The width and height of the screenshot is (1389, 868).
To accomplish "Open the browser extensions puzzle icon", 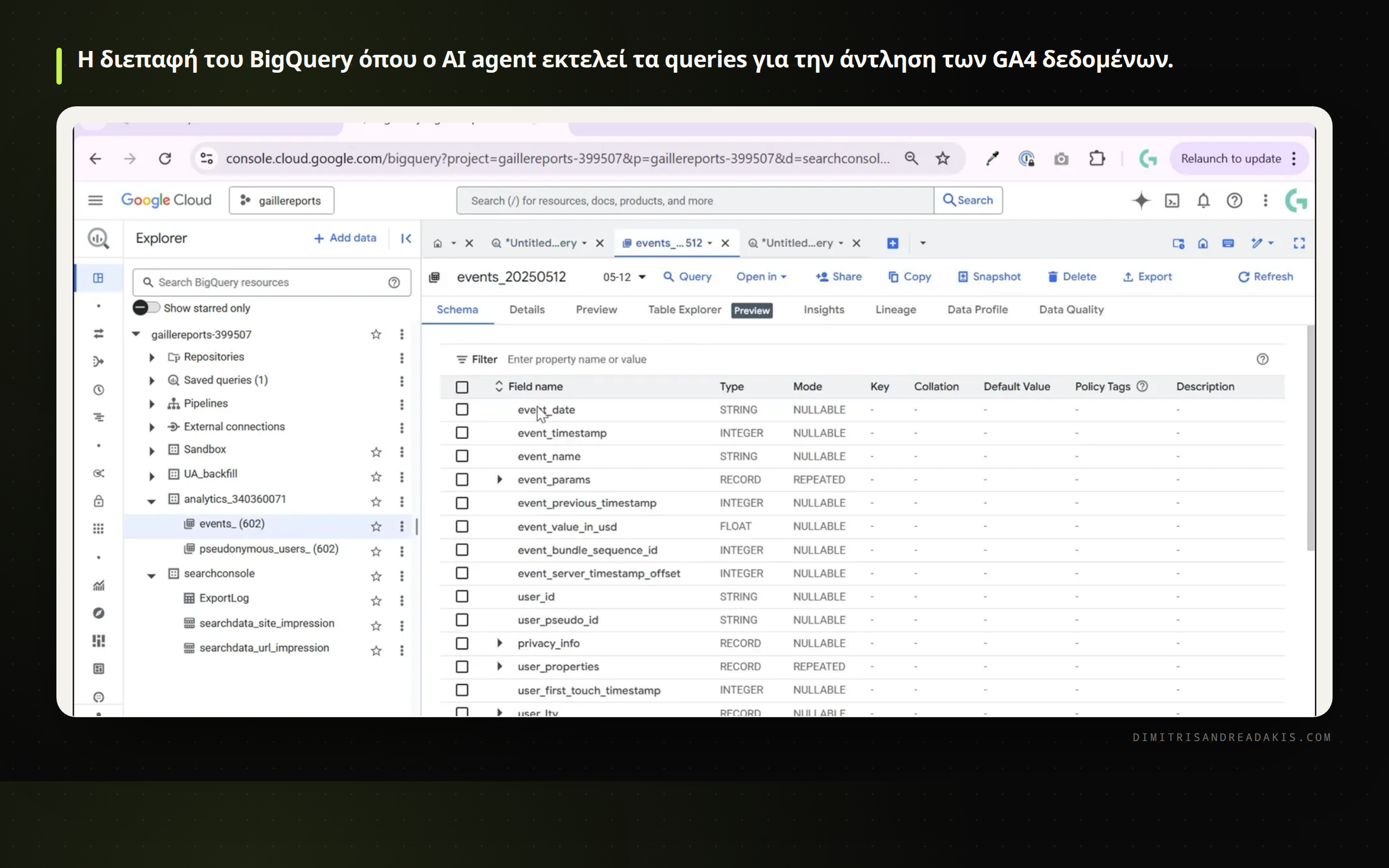I will pyautogui.click(x=1097, y=158).
